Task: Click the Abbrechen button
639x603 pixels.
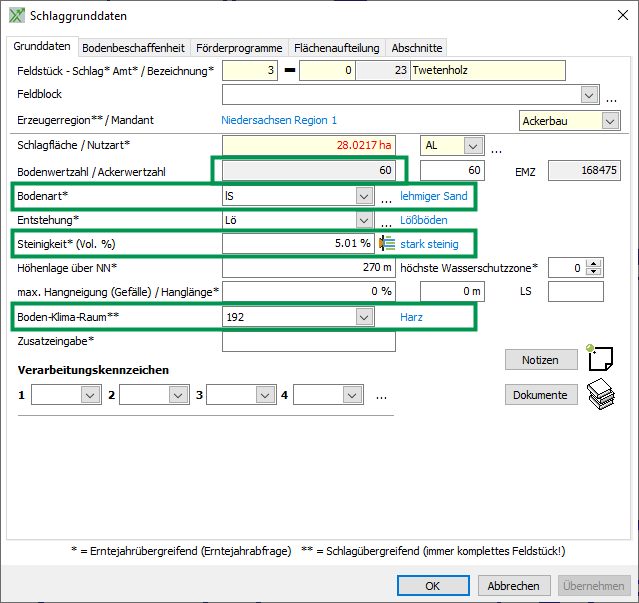Action: (514, 586)
